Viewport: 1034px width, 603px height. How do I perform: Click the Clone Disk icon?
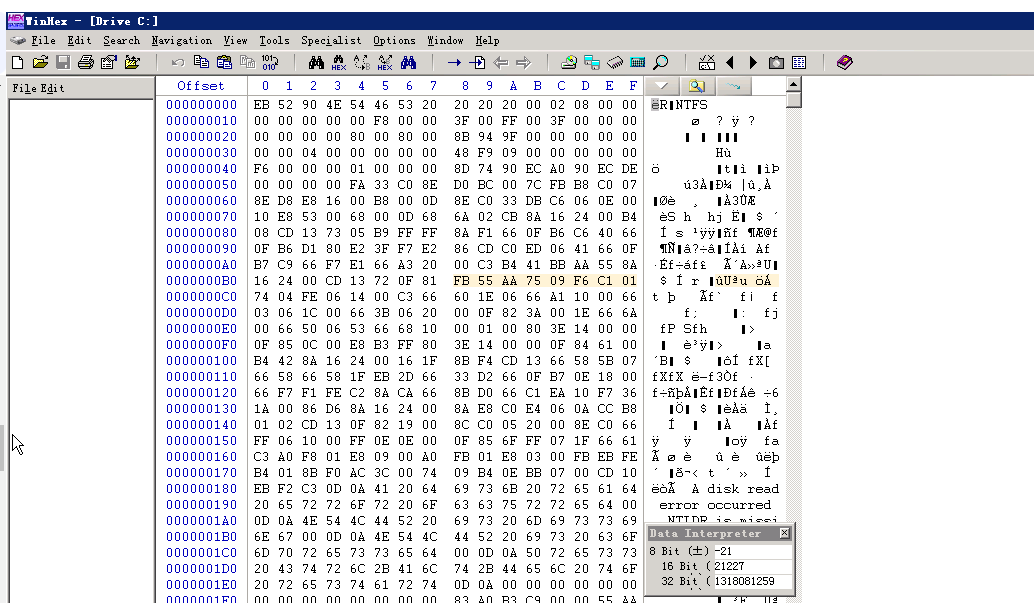tap(592, 63)
